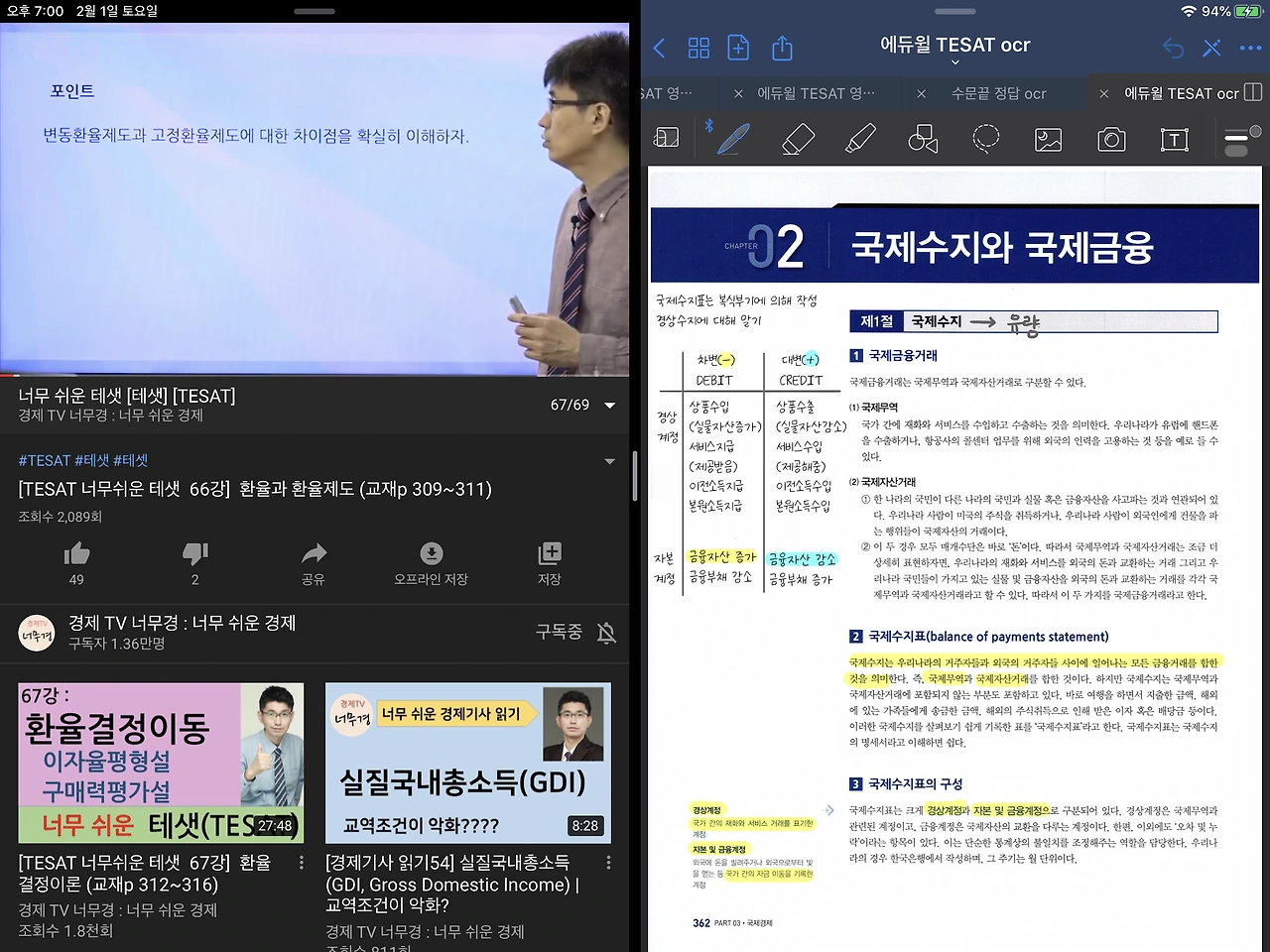Open the [TESAT 너무쉬운 테샛 67강] video title
Image resolution: width=1270 pixels, height=952 pixels.
145,874
